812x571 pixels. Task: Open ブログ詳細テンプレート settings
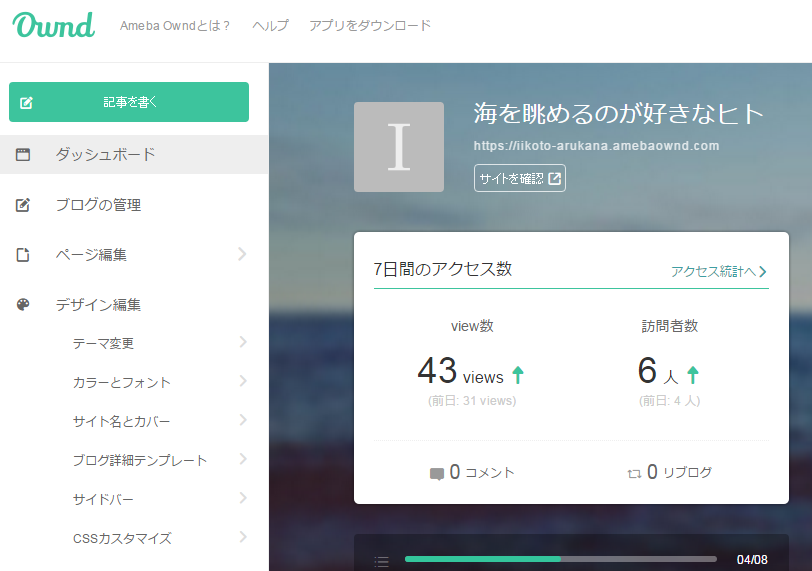[140, 460]
